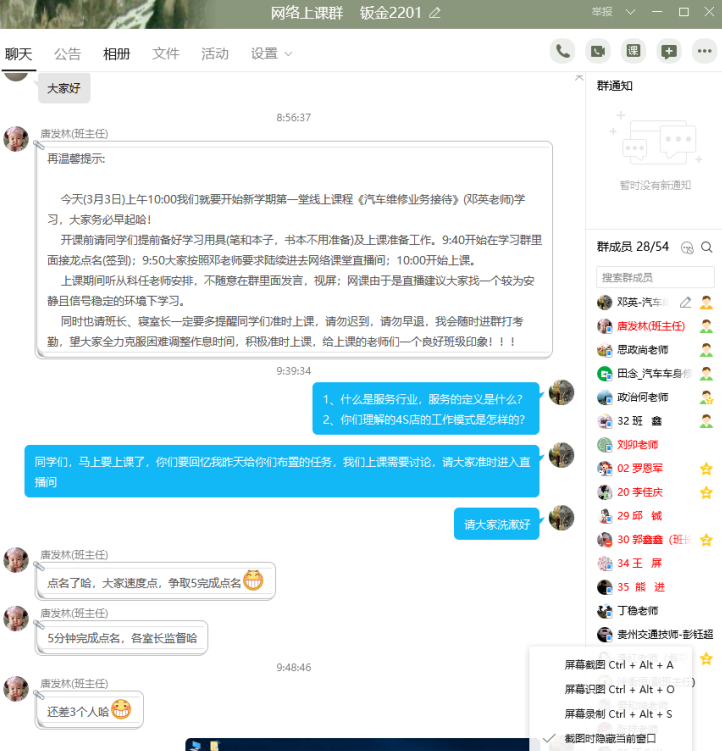
Task: Click badge icon beside 唐发林(班主任) in member list
Action: [706, 326]
